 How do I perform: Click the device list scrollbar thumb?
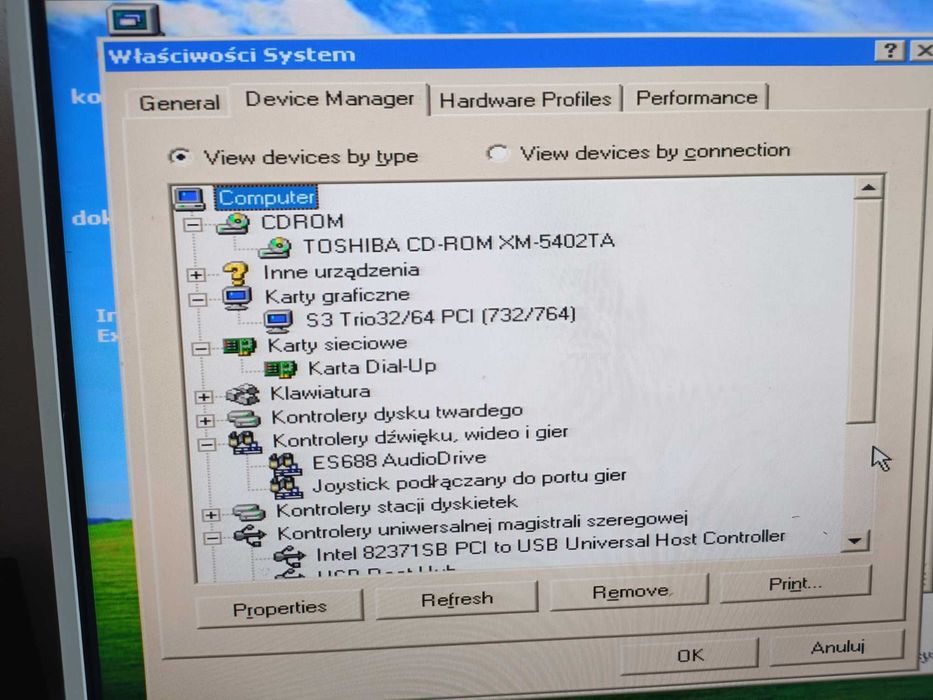tap(865, 311)
